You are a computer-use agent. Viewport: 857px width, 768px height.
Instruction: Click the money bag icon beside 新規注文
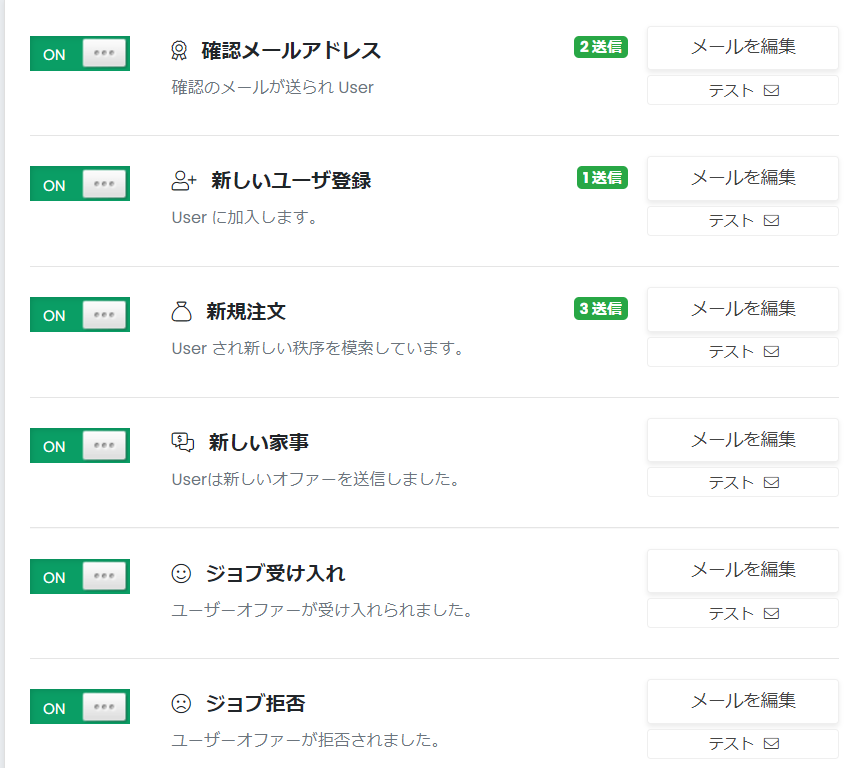pyautogui.click(x=181, y=312)
